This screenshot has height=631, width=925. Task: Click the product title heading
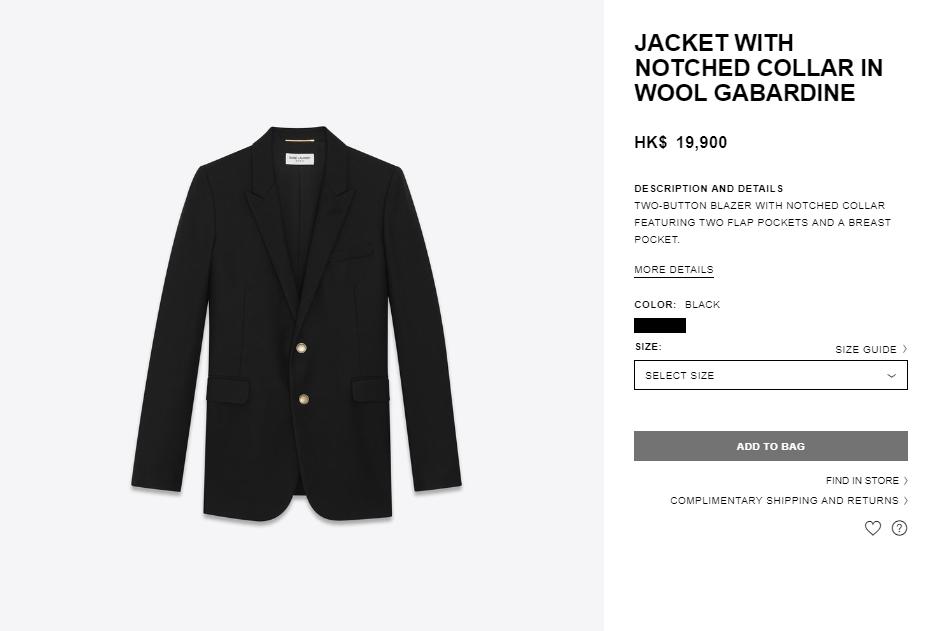tap(758, 68)
